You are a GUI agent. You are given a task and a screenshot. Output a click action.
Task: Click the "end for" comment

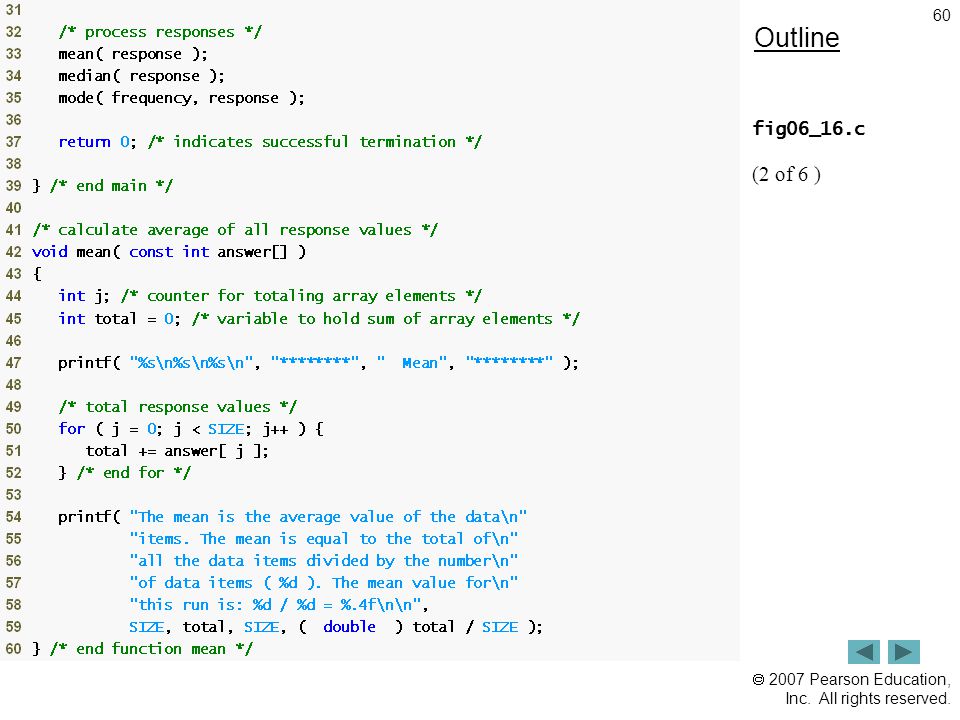pos(133,473)
